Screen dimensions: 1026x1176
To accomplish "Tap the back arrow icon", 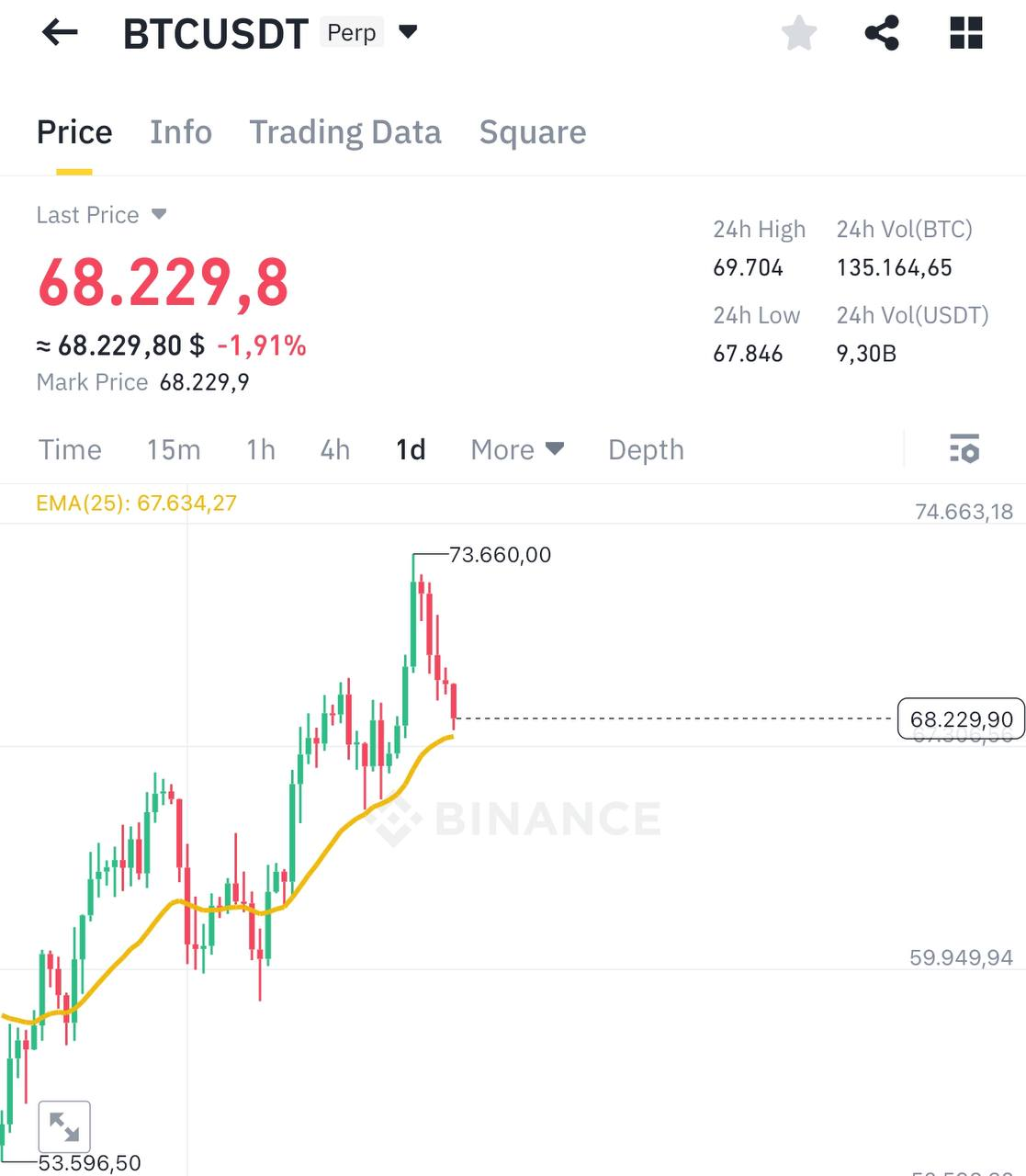I will pyautogui.click(x=60, y=33).
